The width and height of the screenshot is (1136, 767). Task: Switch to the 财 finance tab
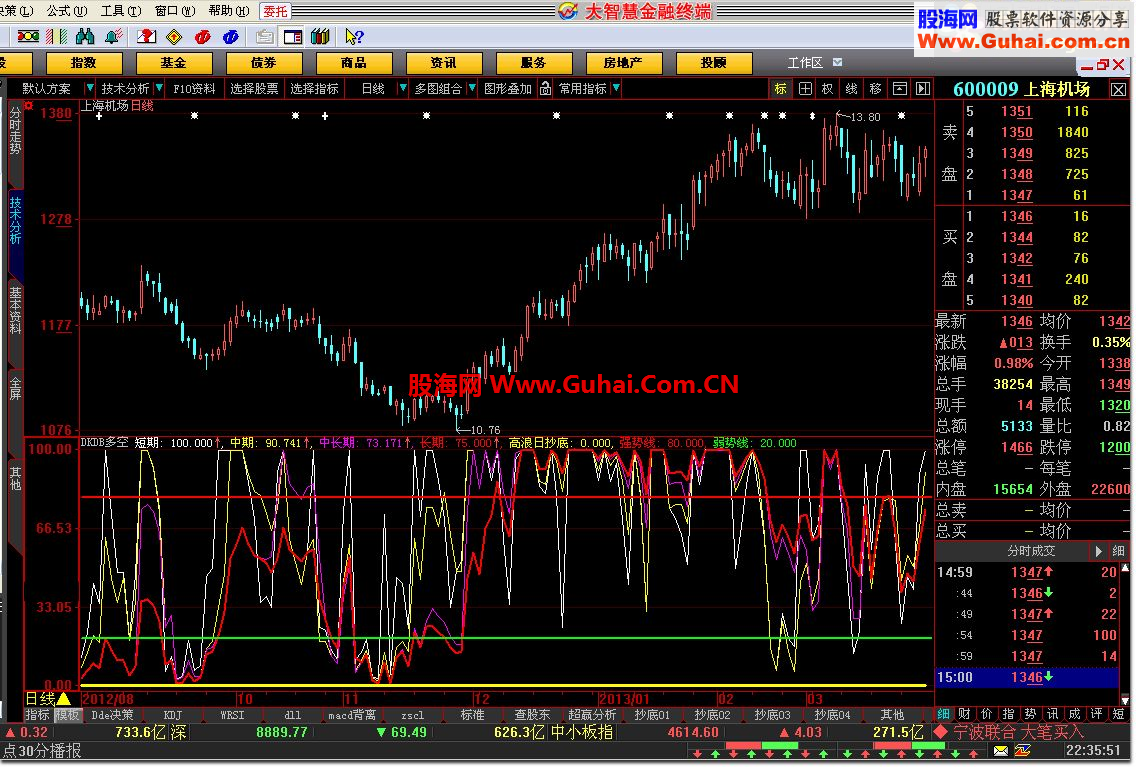[964, 714]
